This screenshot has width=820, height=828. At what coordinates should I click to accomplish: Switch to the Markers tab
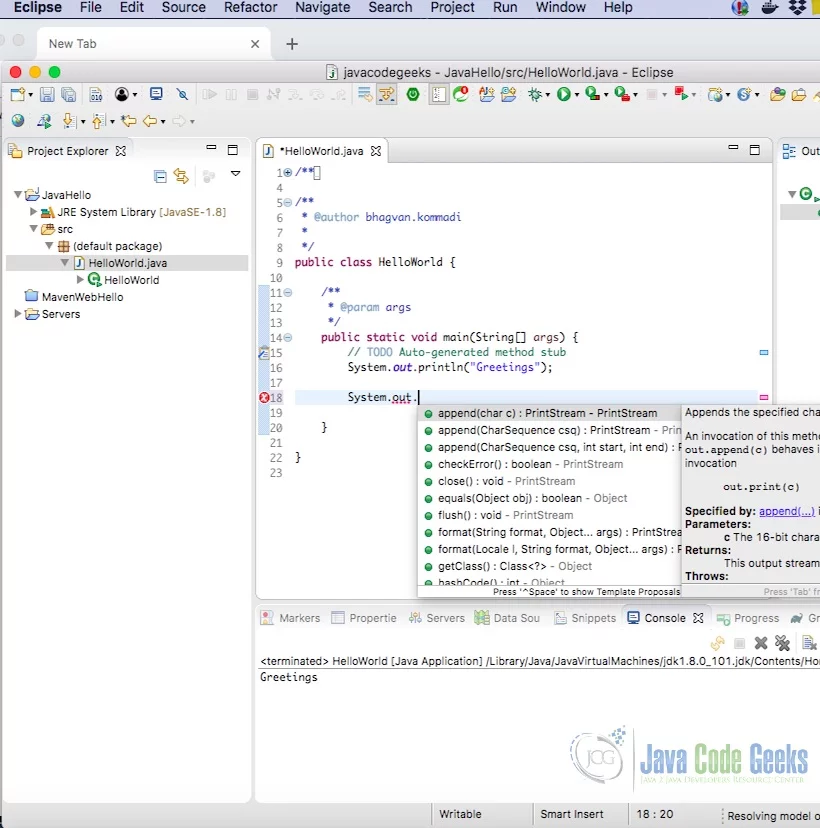[291, 618]
